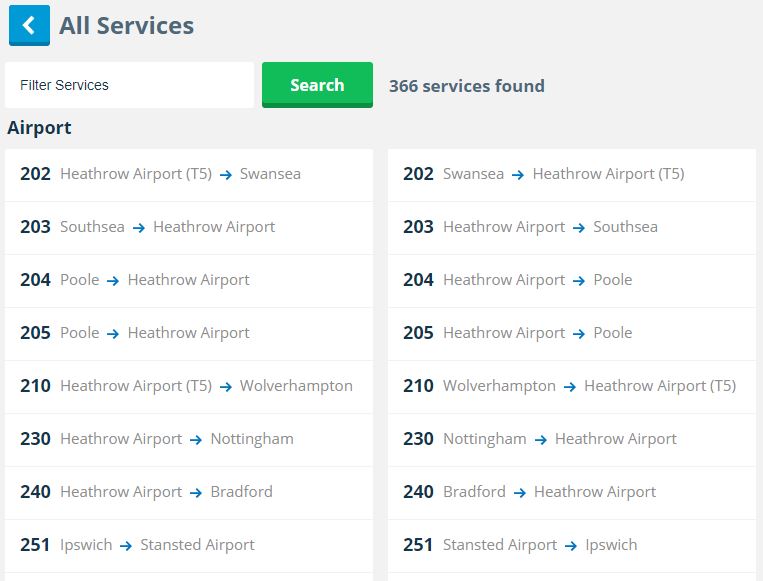Image resolution: width=763 pixels, height=581 pixels.
Task: Select 203 Southsea to Heathrow Airport service
Action: click(188, 227)
